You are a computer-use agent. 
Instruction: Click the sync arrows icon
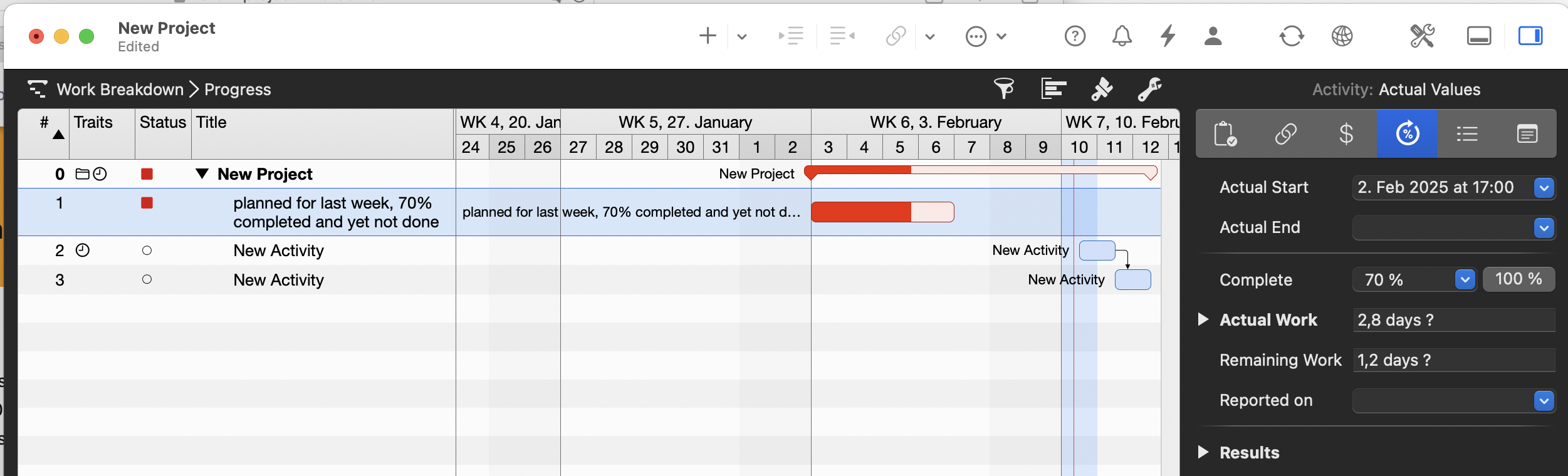(x=1292, y=36)
